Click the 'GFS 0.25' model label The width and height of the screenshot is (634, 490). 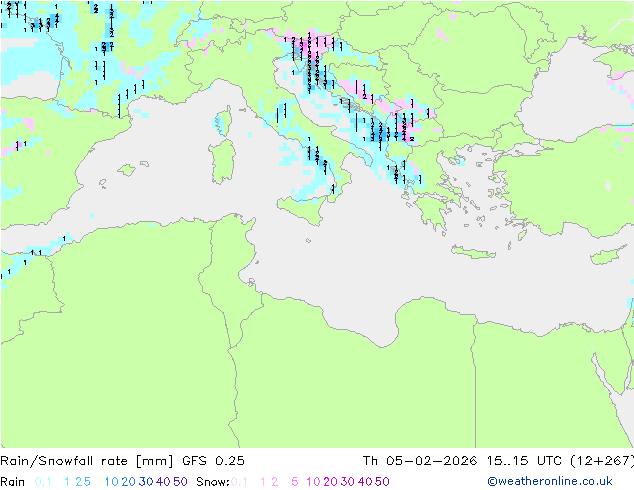213,461
